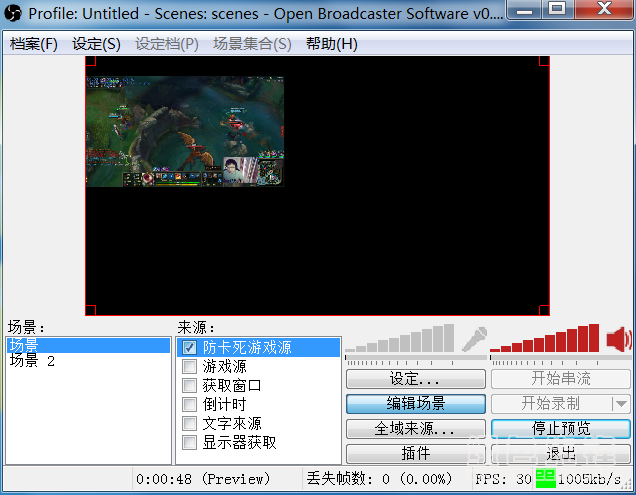
Task: Toggle the 编辑场景 button
Action: pos(416,404)
